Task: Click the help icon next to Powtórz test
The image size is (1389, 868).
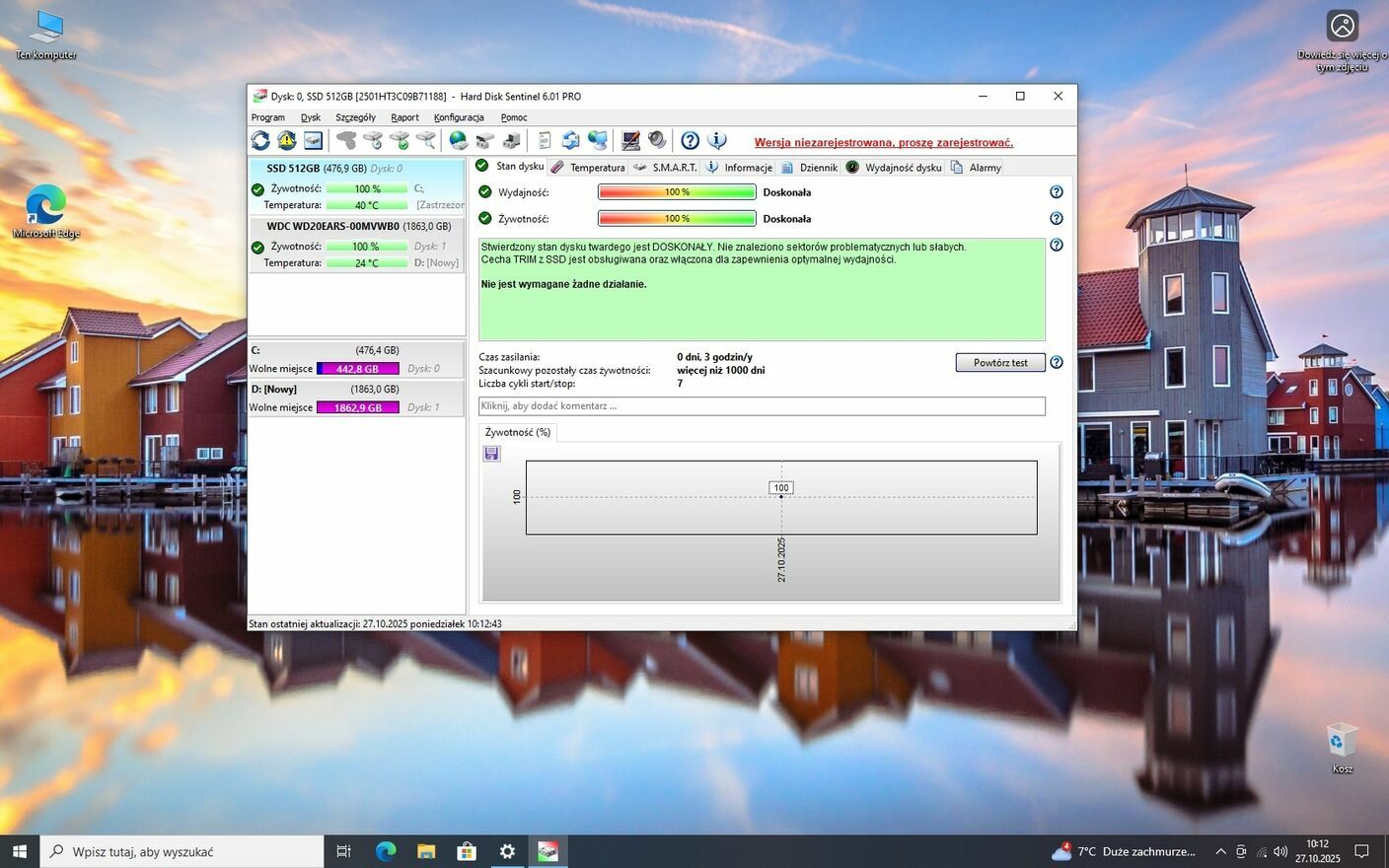Action: pos(1056,363)
